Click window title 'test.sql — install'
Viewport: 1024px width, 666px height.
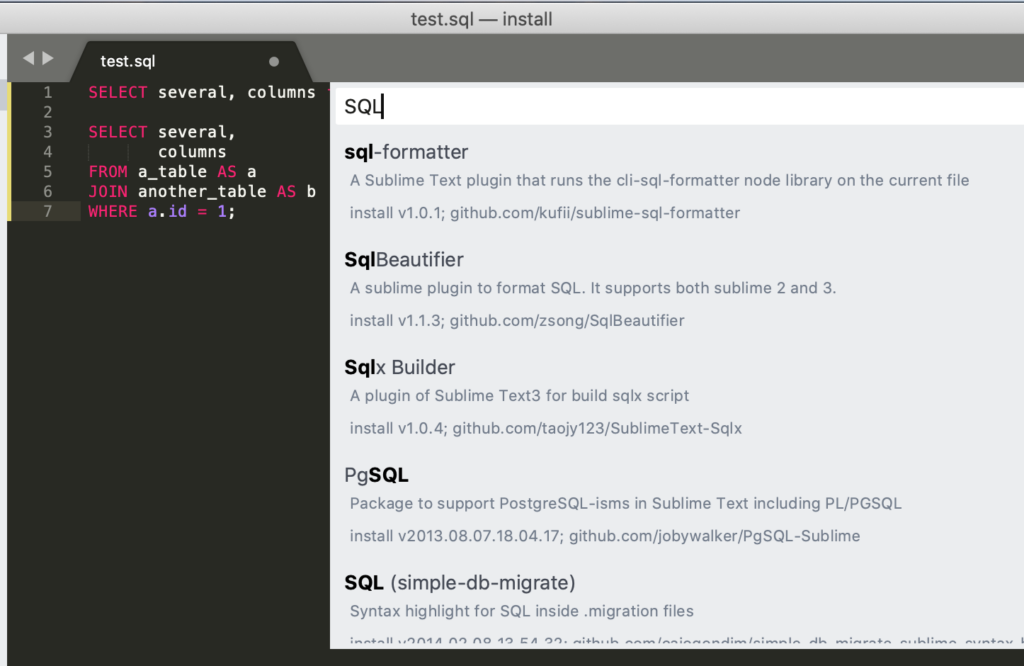[x=481, y=19]
